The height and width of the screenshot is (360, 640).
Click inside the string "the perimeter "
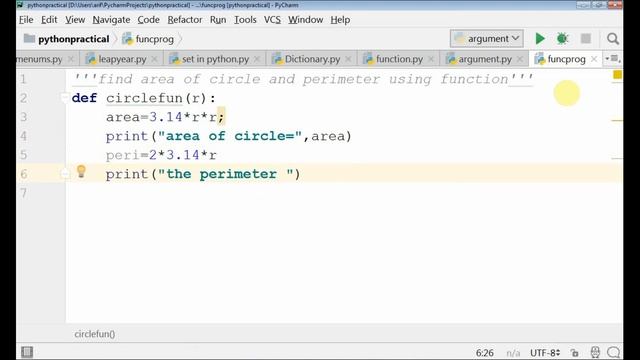[226, 174]
